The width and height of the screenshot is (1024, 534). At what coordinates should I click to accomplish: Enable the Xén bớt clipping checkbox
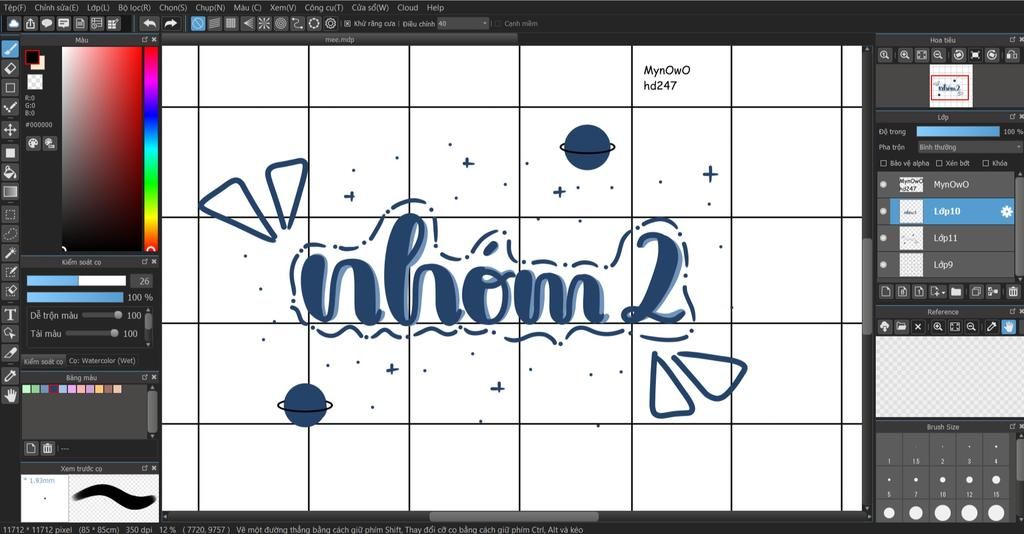pyautogui.click(x=939, y=163)
